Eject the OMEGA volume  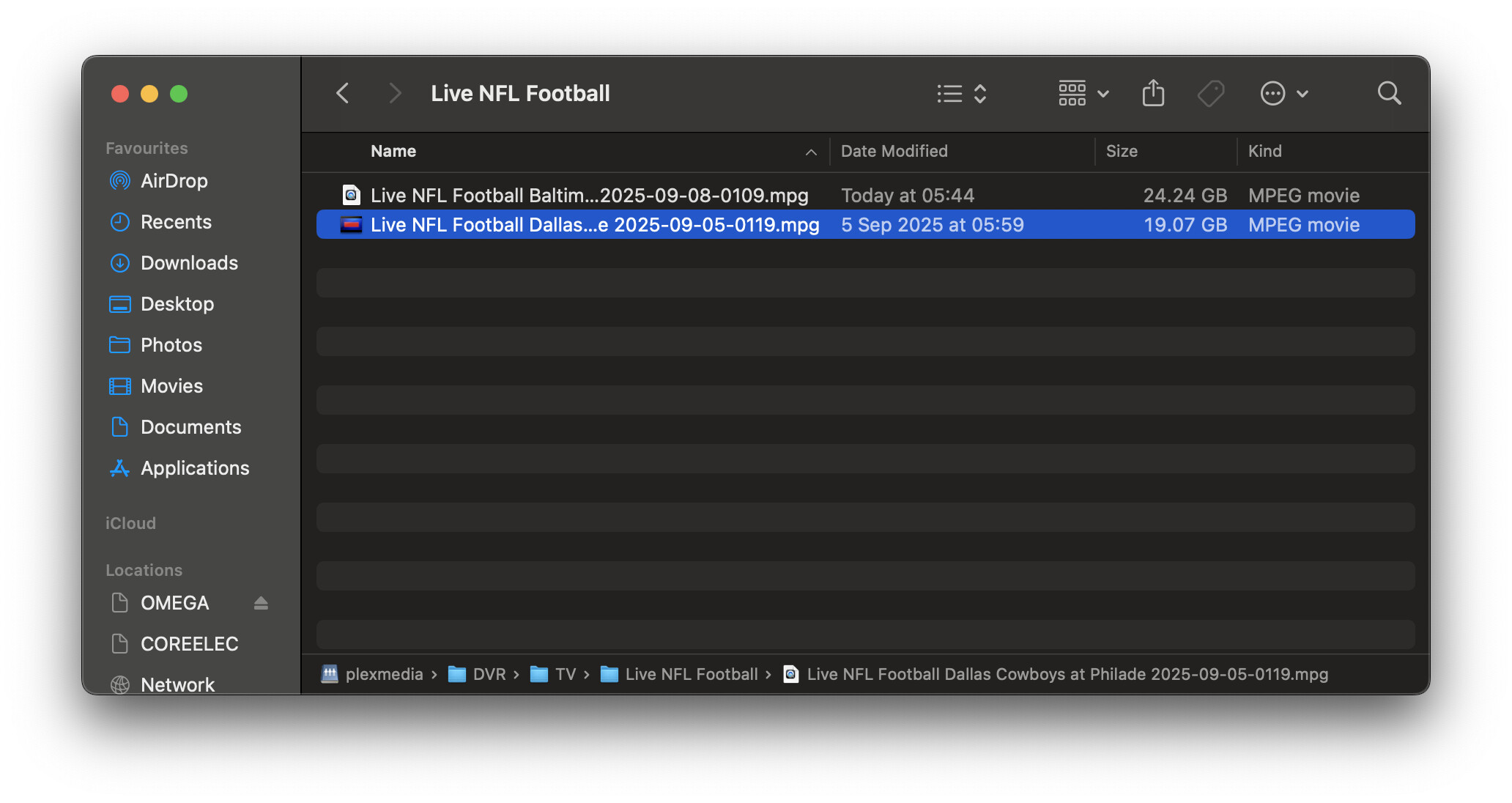click(261, 603)
